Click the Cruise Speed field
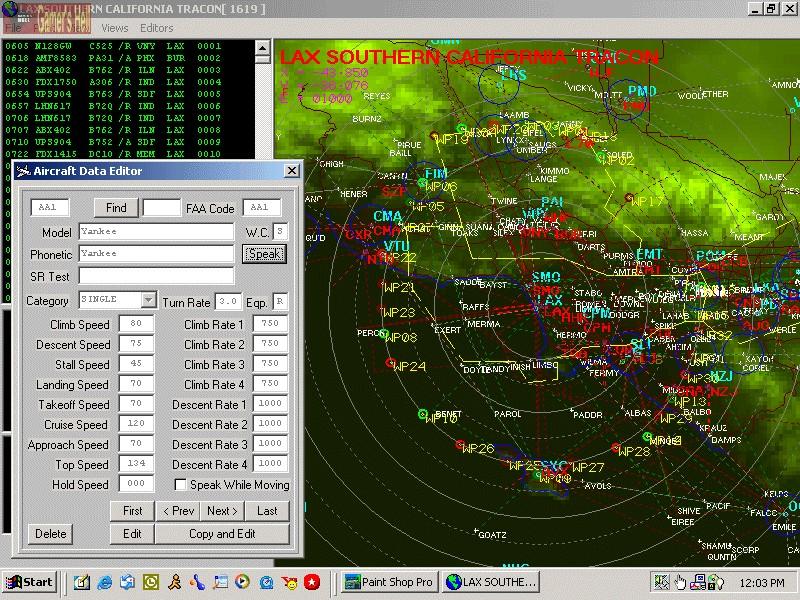Viewport: 800px width, 600px height. [x=136, y=423]
